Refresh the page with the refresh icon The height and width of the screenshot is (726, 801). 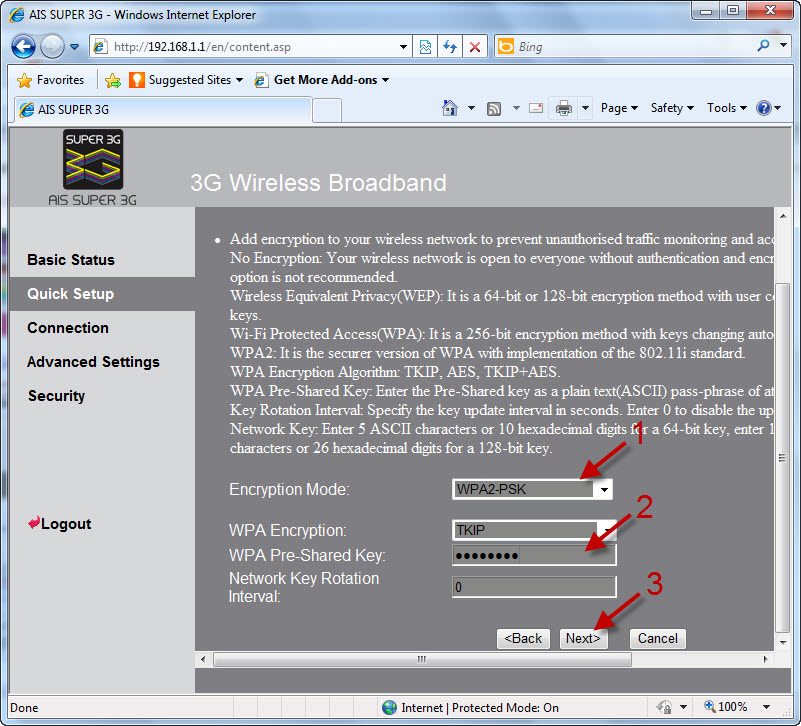[x=450, y=47]
